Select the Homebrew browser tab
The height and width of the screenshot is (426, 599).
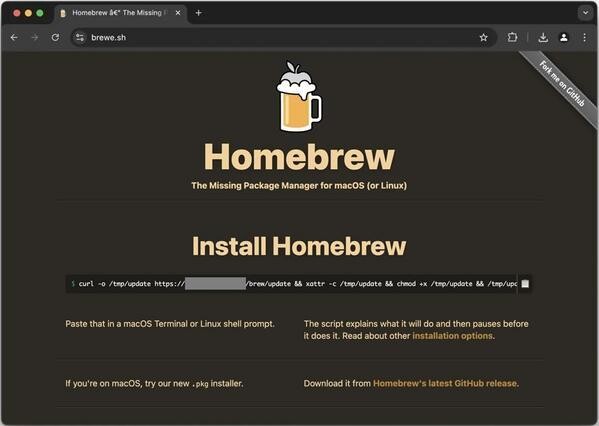pyautogui.click(x=120, y=13)
